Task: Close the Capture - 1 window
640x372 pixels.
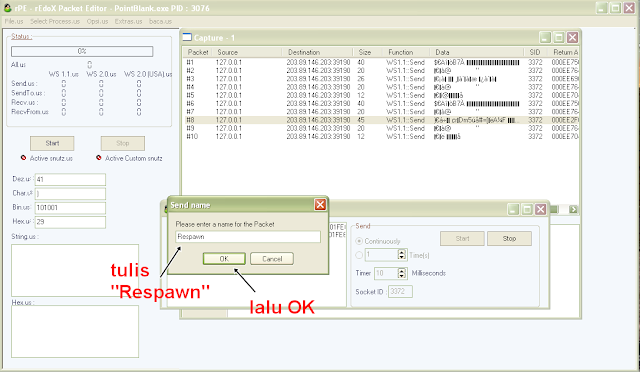Action: [x=572, y=38]
